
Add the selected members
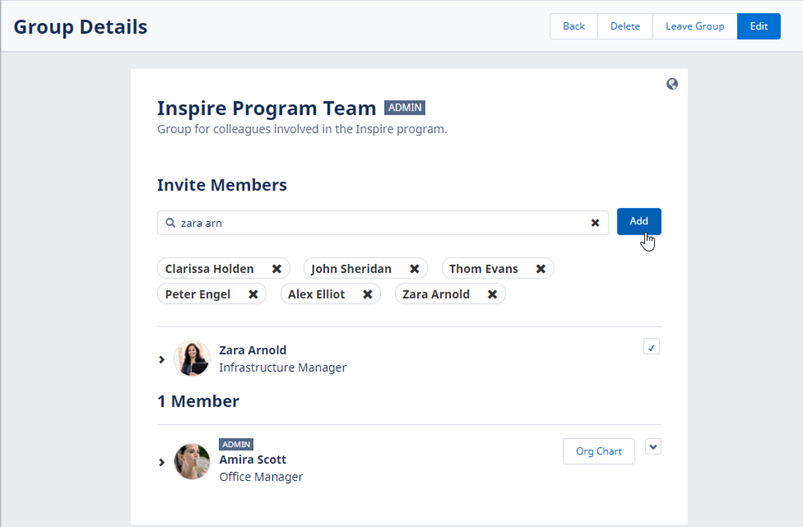[638, 221]
